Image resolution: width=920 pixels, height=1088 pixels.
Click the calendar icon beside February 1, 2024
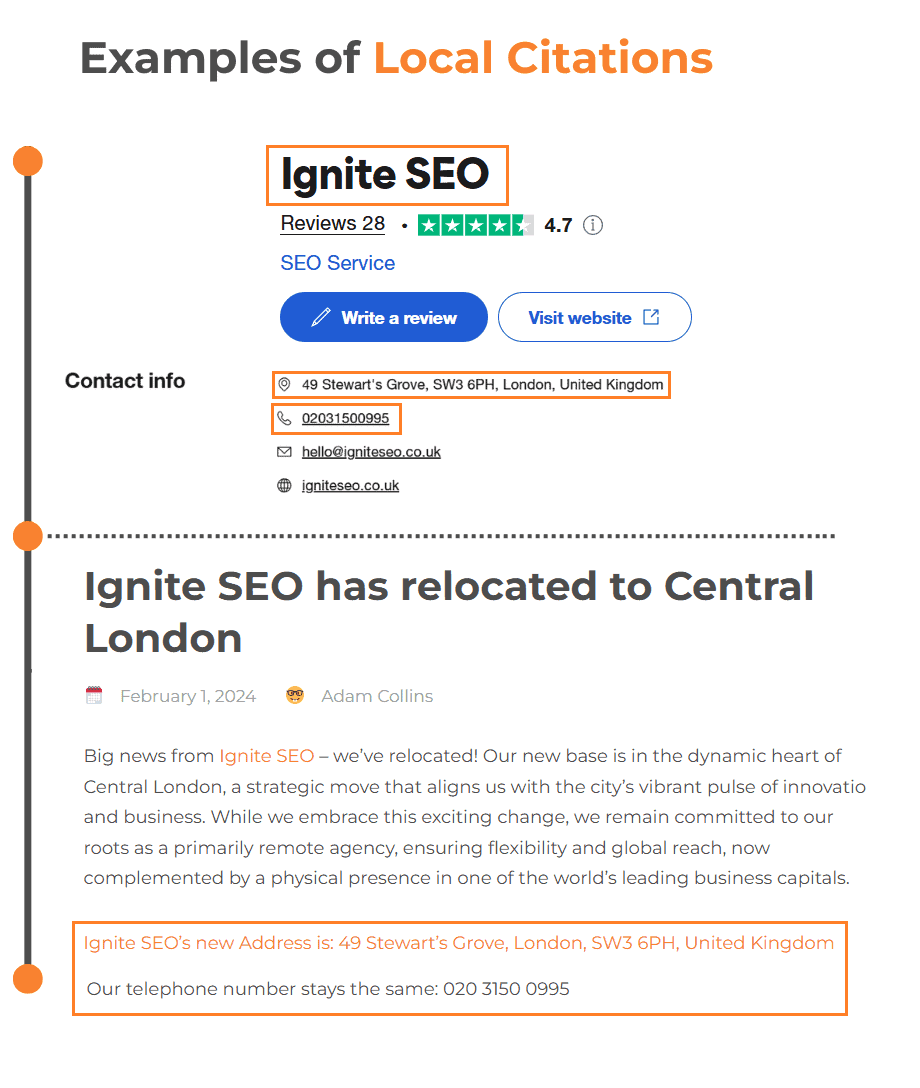(94, 696)
